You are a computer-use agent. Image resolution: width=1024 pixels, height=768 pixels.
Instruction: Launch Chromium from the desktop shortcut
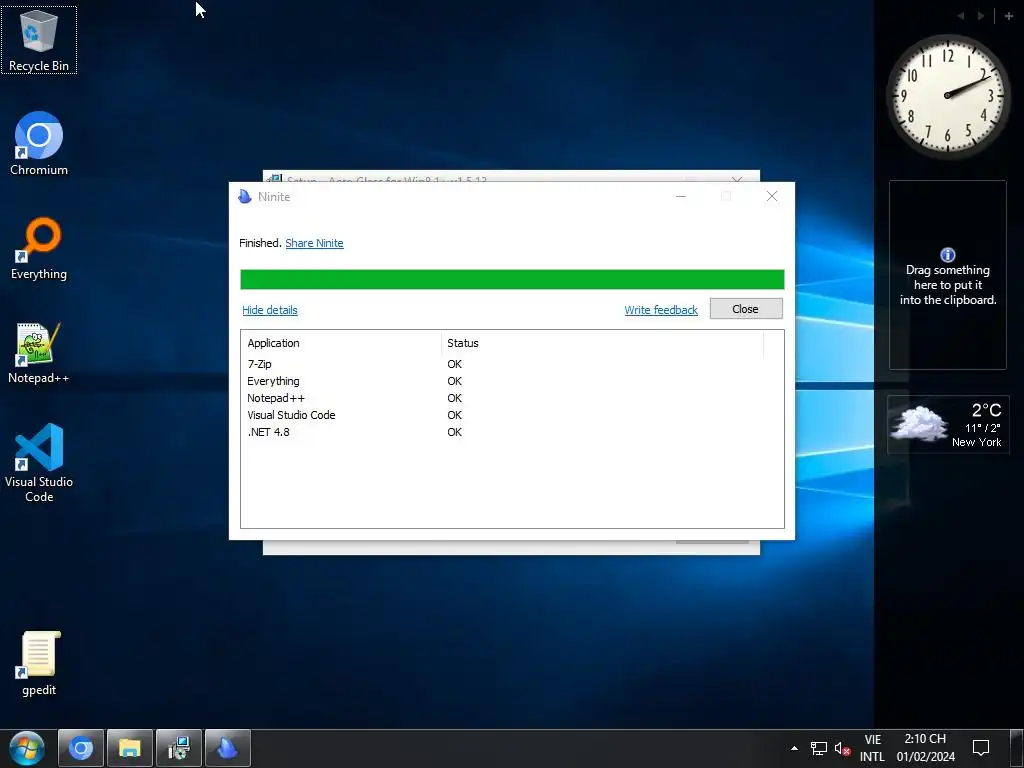[x=39, y=144]
